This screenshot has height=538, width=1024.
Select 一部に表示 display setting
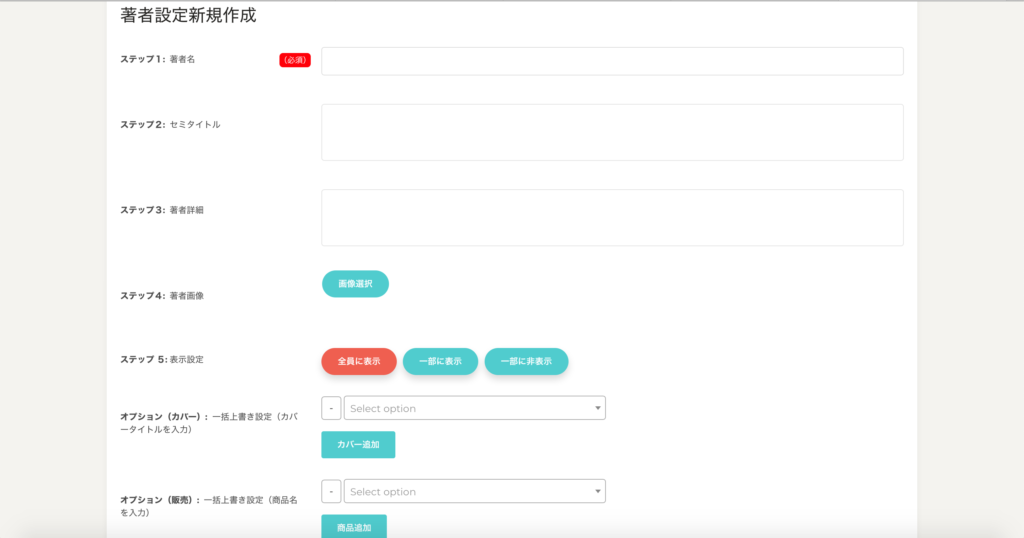[x=440, y=361]
